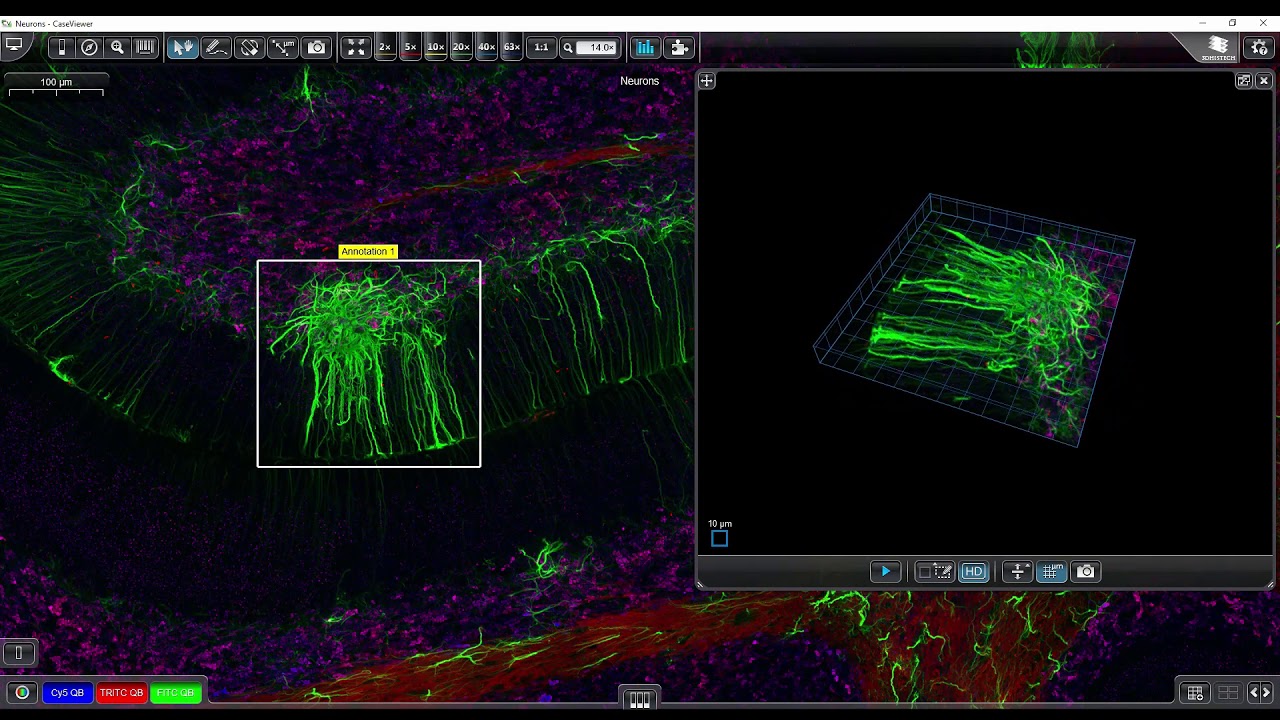Open the color channel wheel settings
The image size is (1280, 720).
click(x=22, y=692)
